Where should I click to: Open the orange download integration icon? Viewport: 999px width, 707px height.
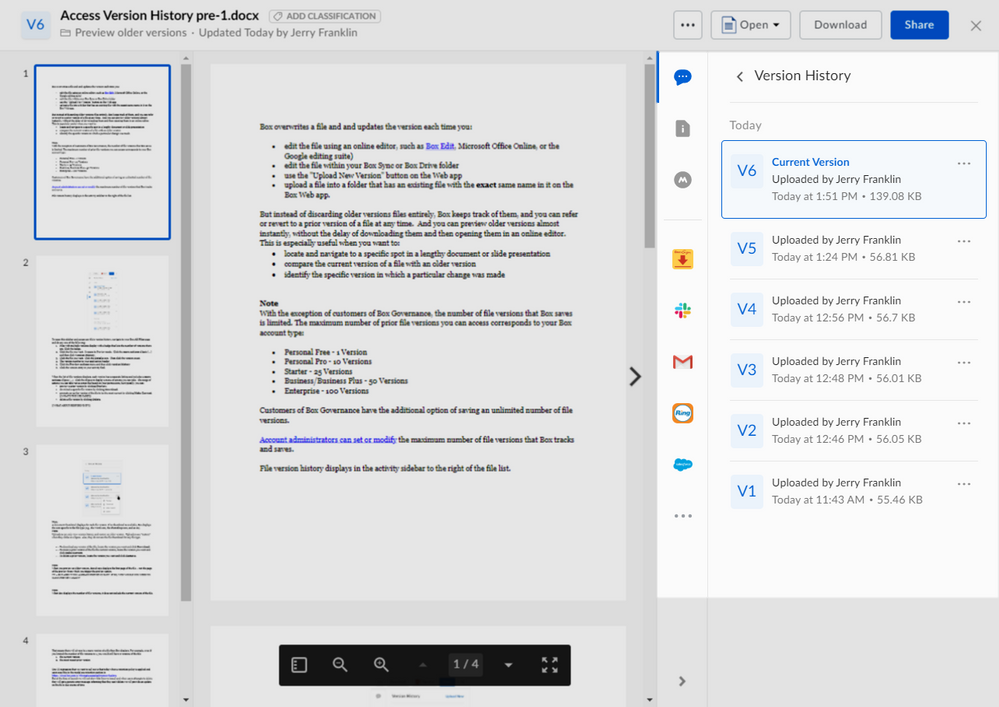coord(682,259)
